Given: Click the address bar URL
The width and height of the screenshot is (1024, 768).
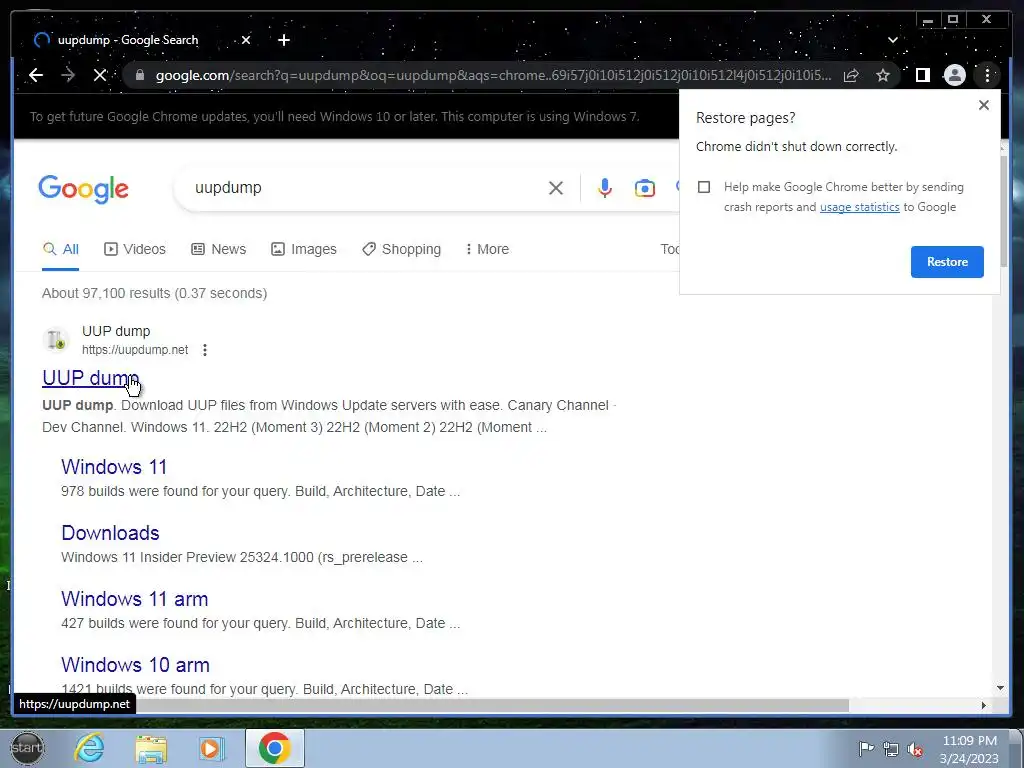Looking at the screenshot, I should 493,75.
